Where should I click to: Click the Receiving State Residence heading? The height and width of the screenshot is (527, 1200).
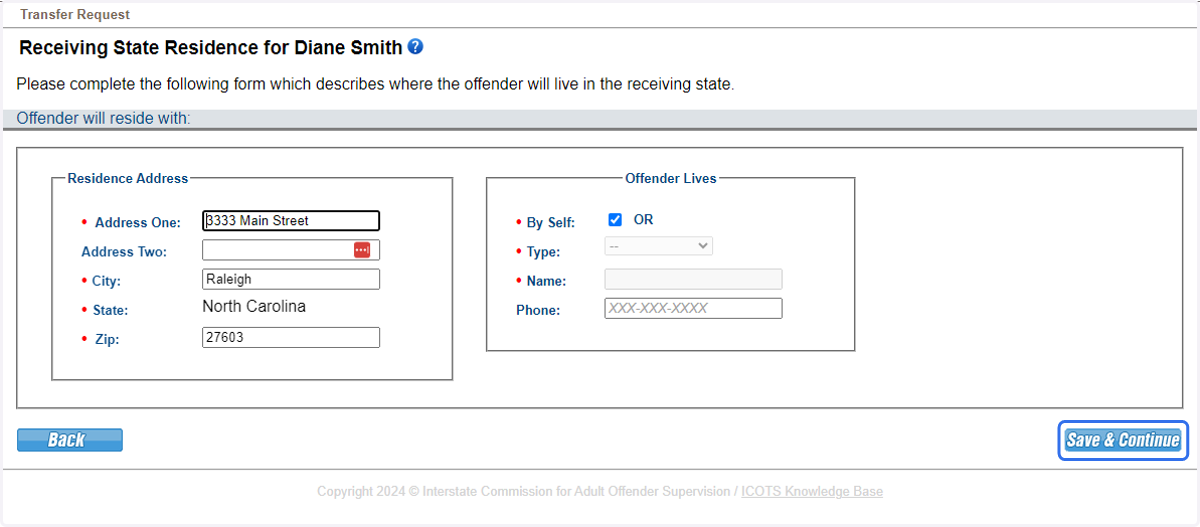pos(211,48)
